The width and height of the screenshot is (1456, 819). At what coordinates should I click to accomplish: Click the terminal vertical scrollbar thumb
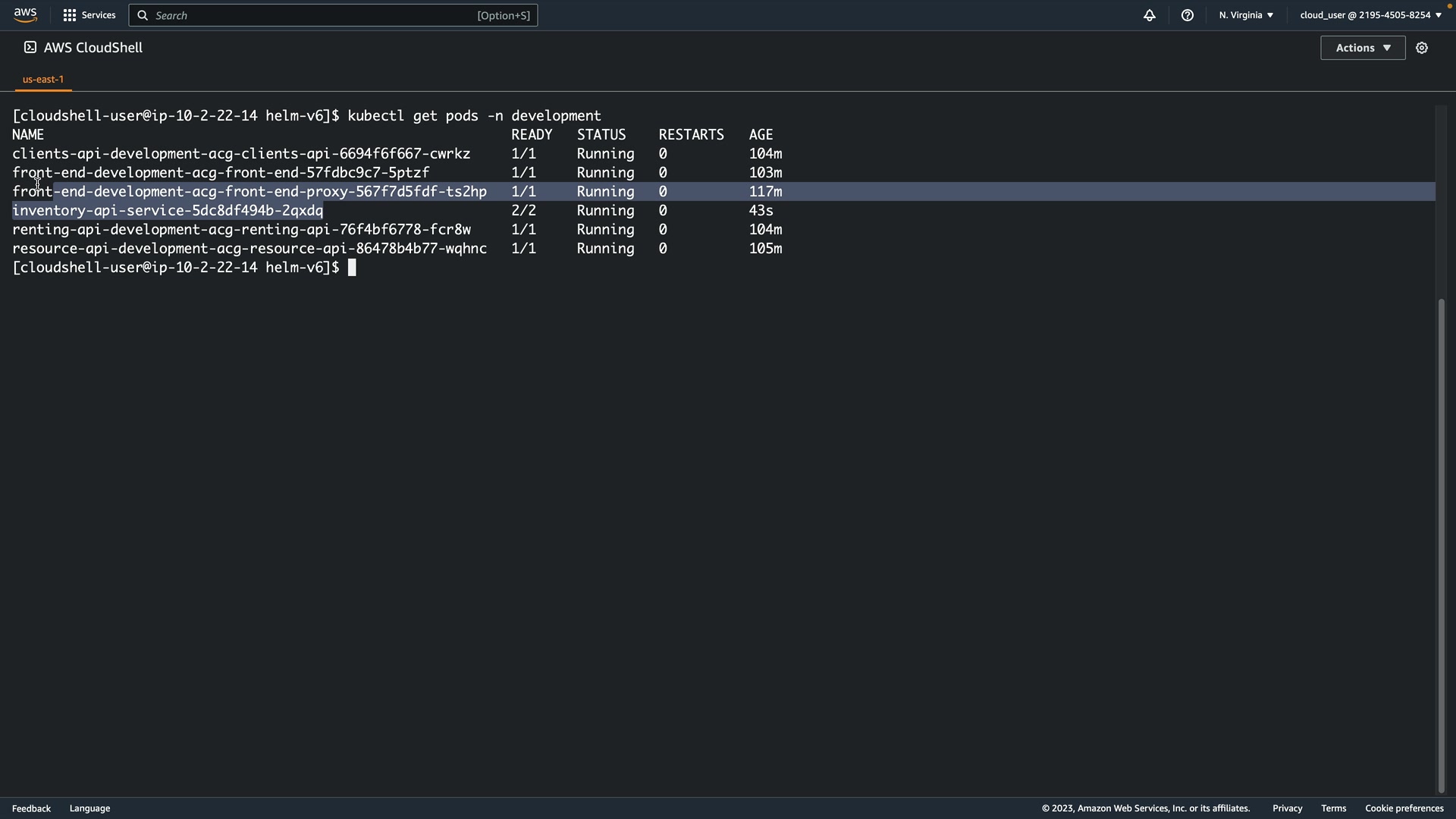(x=1441, y=544)
